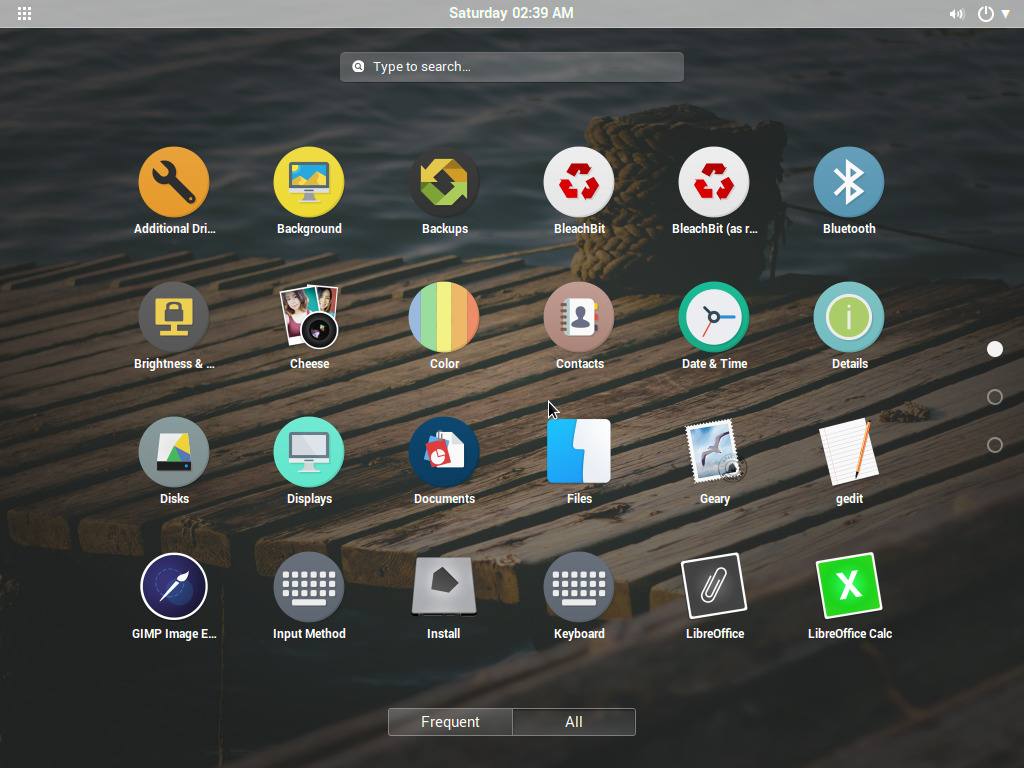Open LibreOffice Calc
Viewport: 1024px width, 768px height.
[x=849, y=586]
